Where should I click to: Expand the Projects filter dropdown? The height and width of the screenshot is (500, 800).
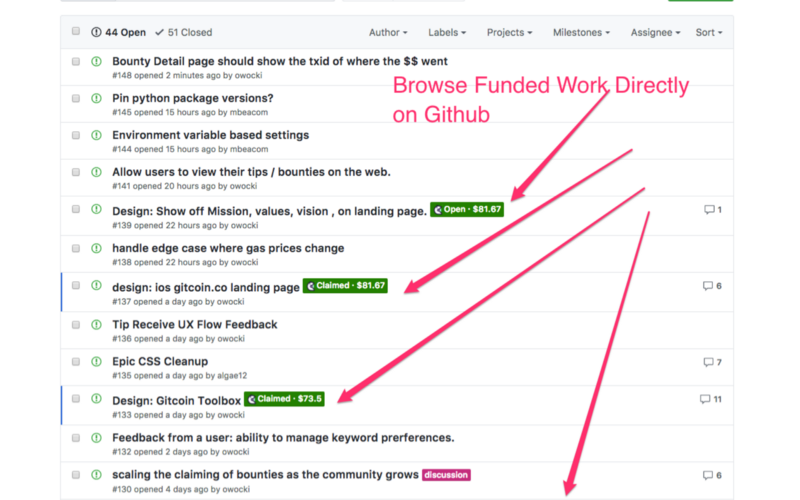click(509, 32)
